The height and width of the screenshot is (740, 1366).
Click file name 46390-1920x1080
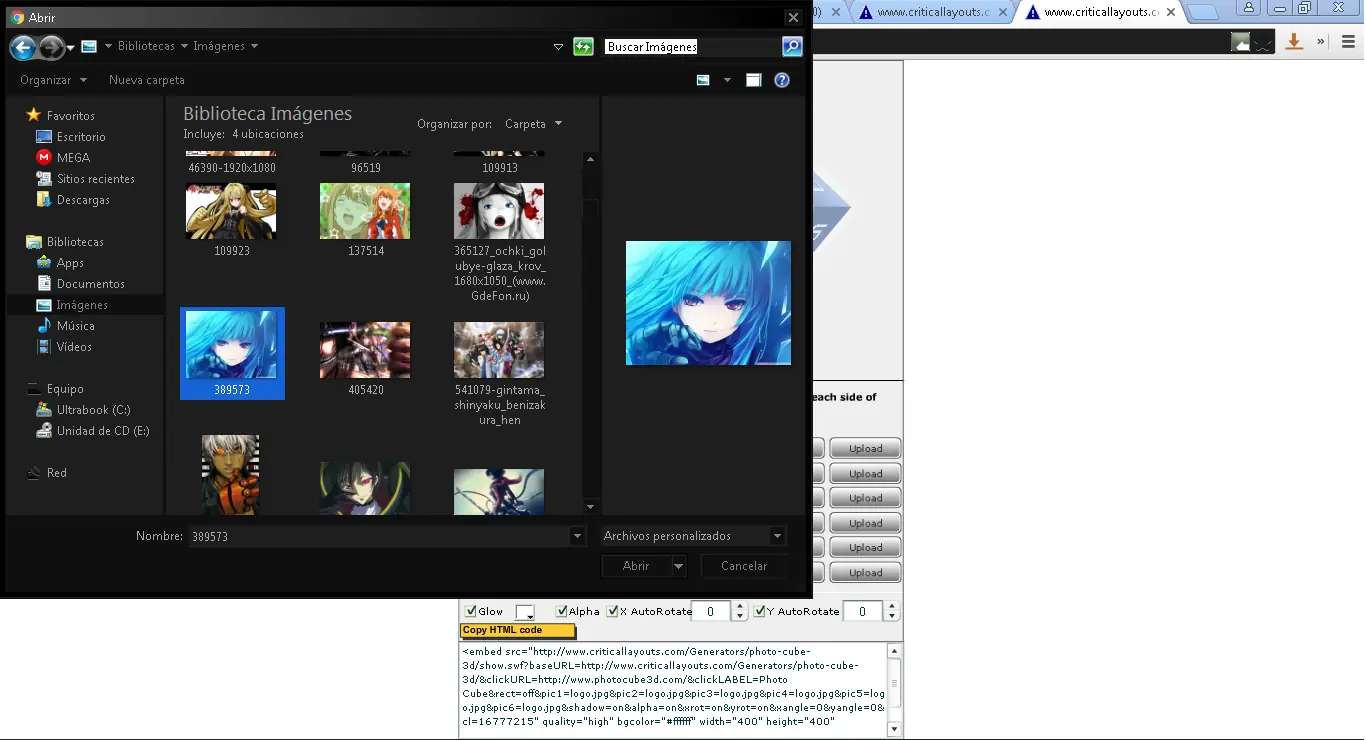(232, 168)
